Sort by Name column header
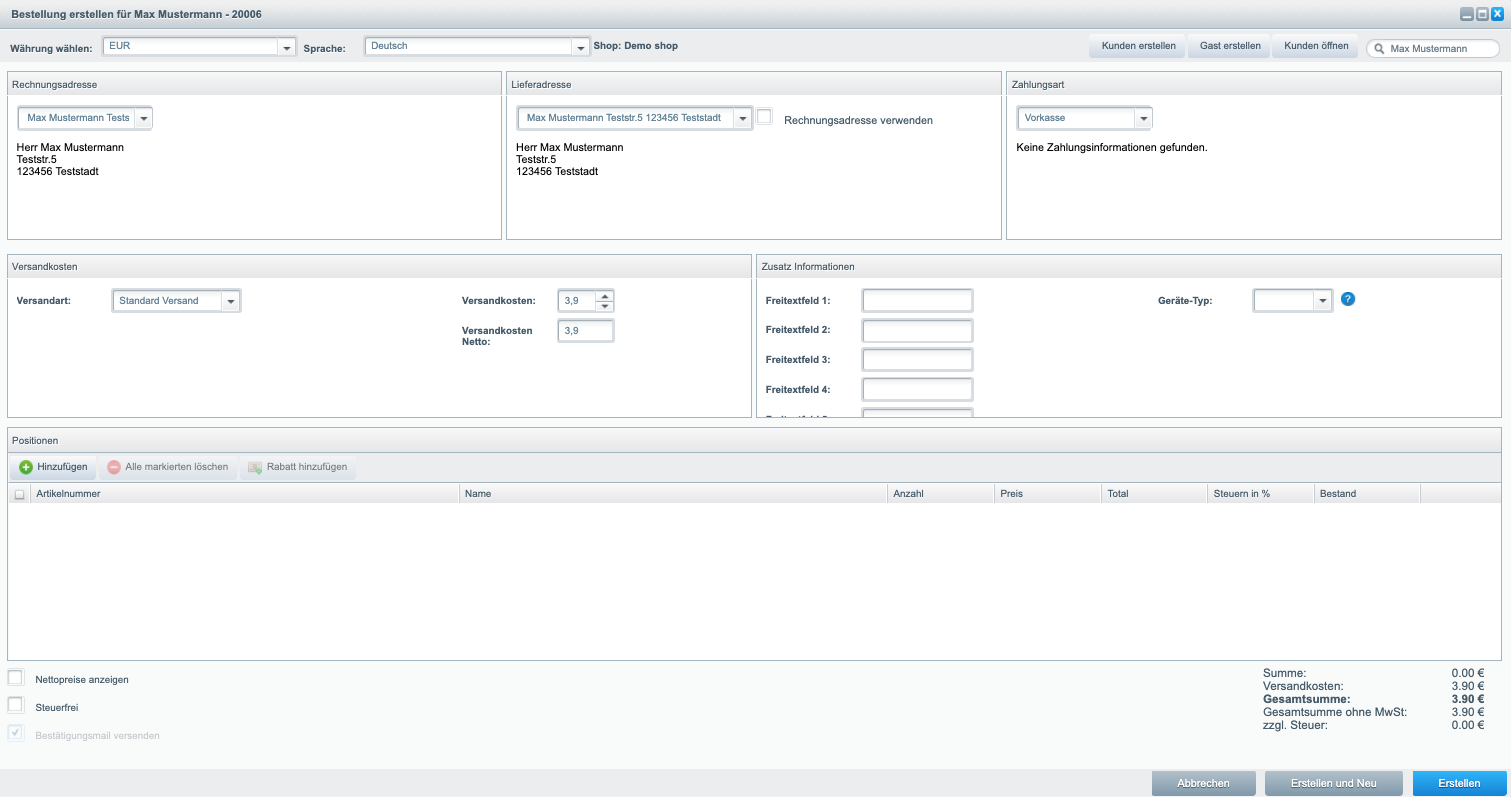This screenshot has height=797, width=1511. click(x=673, y=494)
